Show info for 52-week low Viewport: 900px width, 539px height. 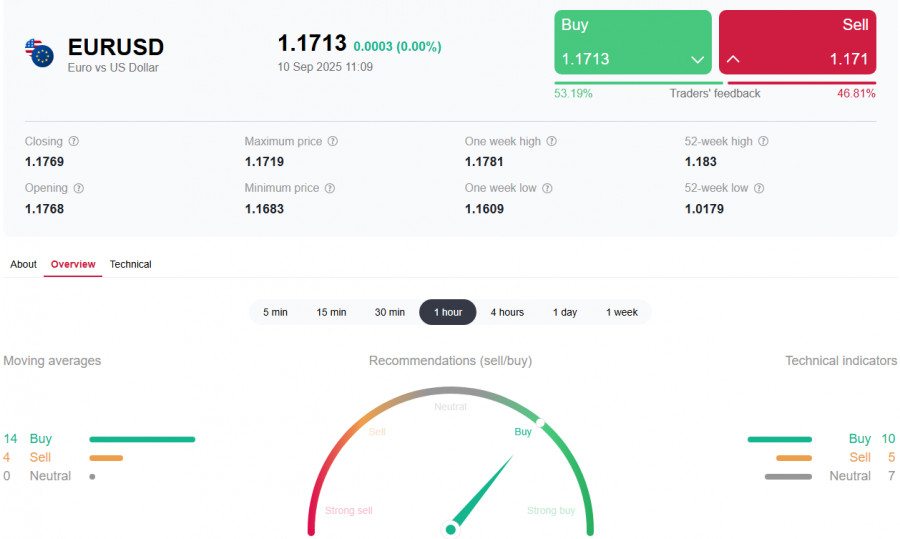point(759,188)
